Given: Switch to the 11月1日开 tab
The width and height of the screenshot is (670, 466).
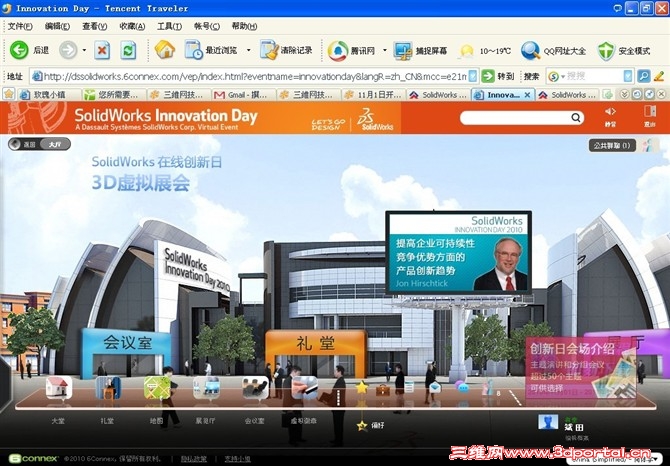Looking at the screenshot, I should pyautogui.click(x=373, y=95).
